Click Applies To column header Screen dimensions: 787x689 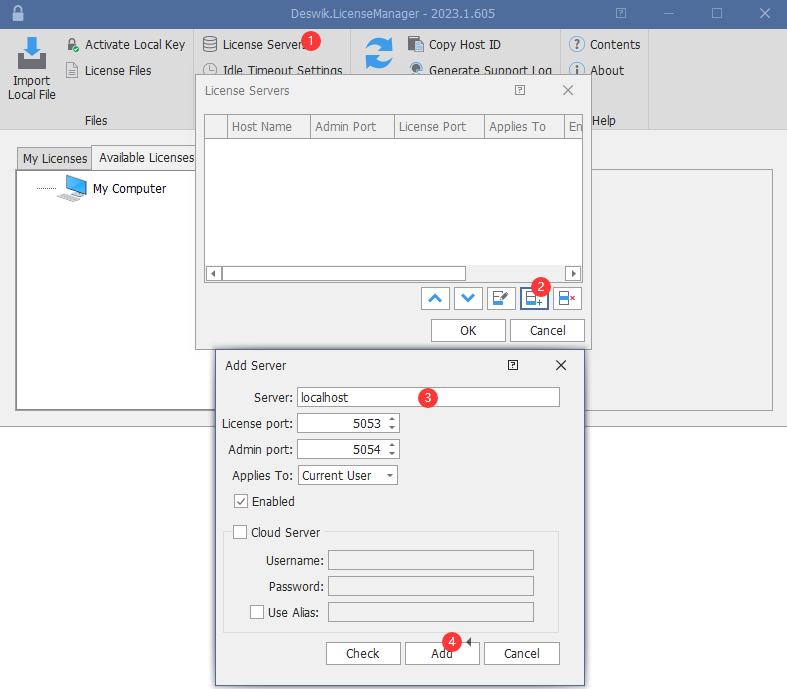[x=524, y=126]
